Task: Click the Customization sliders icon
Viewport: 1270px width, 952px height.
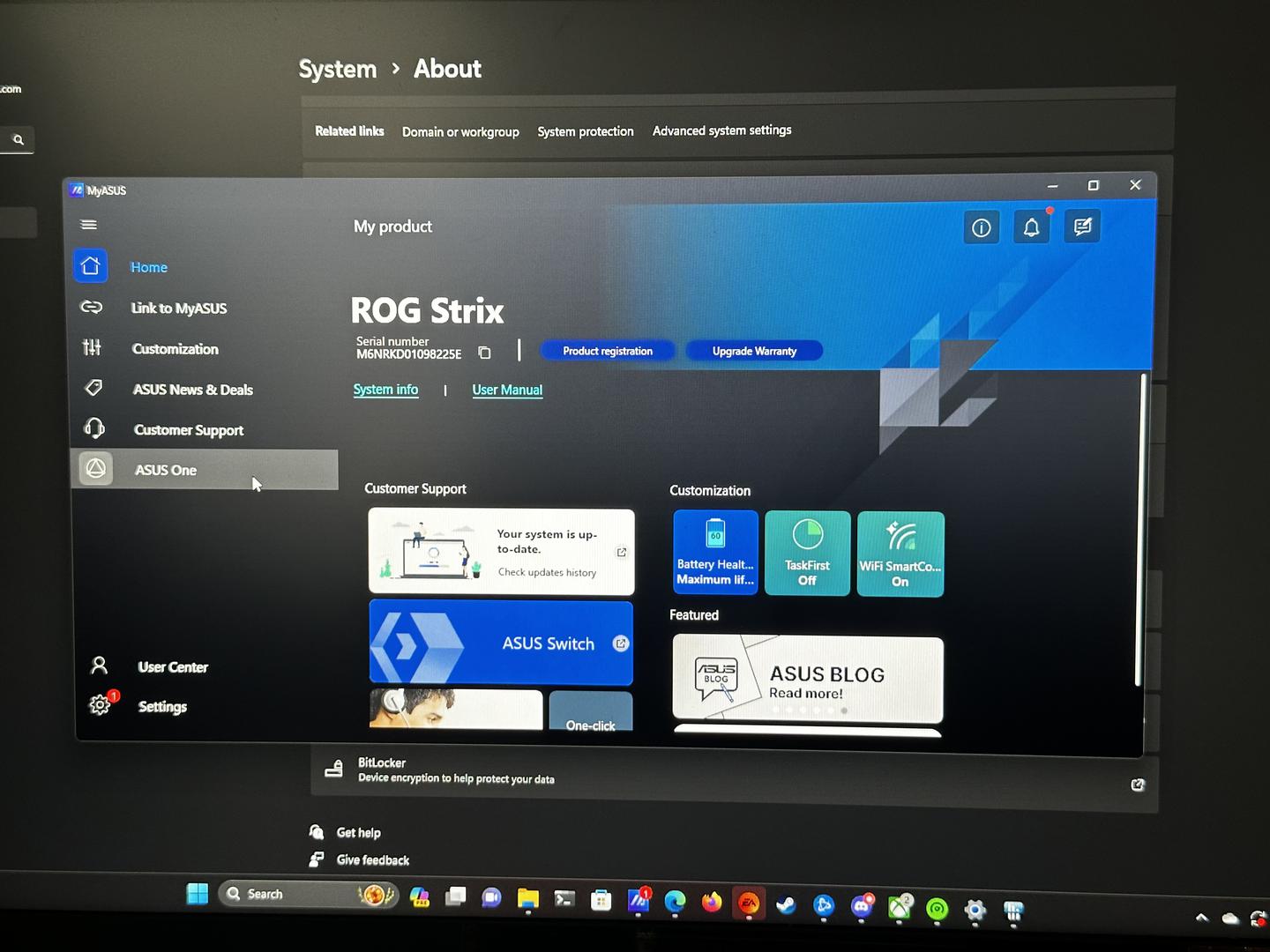Action: point(92,347)
